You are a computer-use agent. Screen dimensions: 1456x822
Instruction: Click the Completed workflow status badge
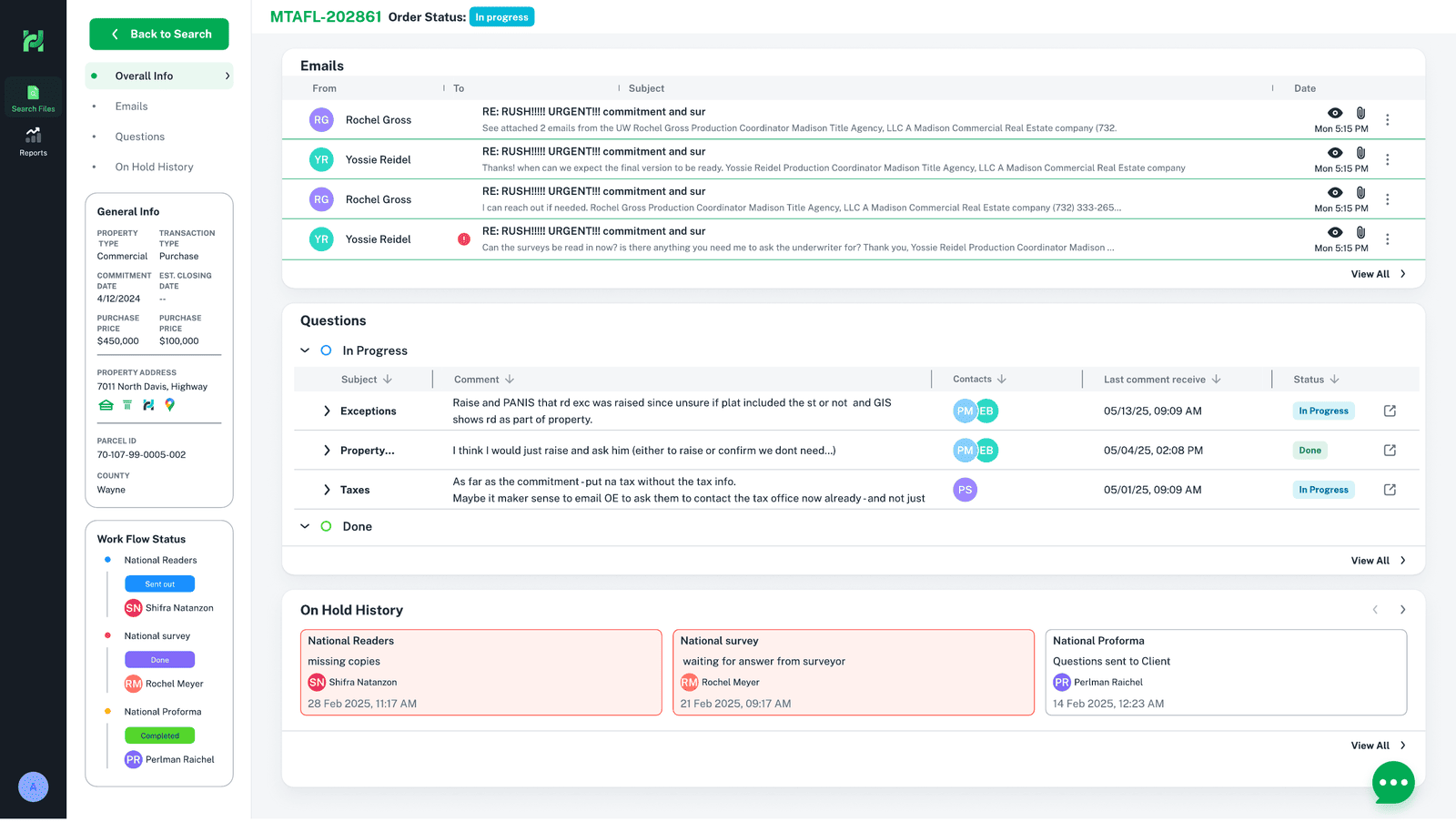coord(159,736)
